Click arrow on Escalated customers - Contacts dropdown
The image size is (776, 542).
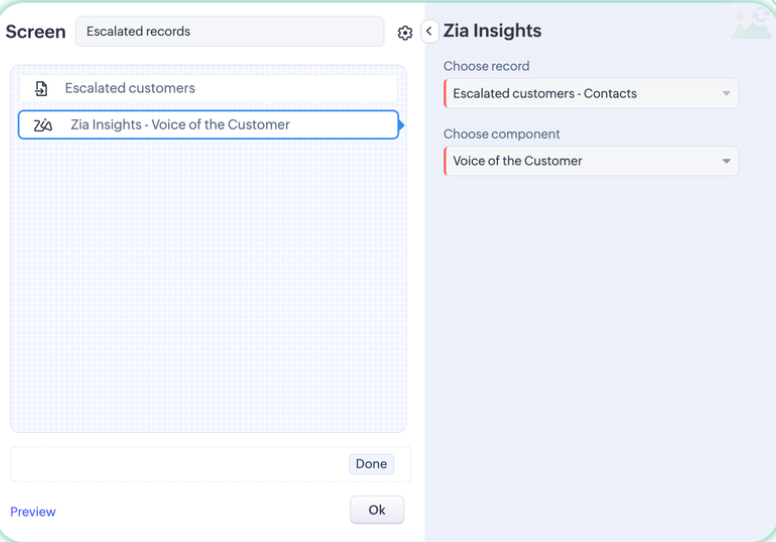click(x=727, y=94)
